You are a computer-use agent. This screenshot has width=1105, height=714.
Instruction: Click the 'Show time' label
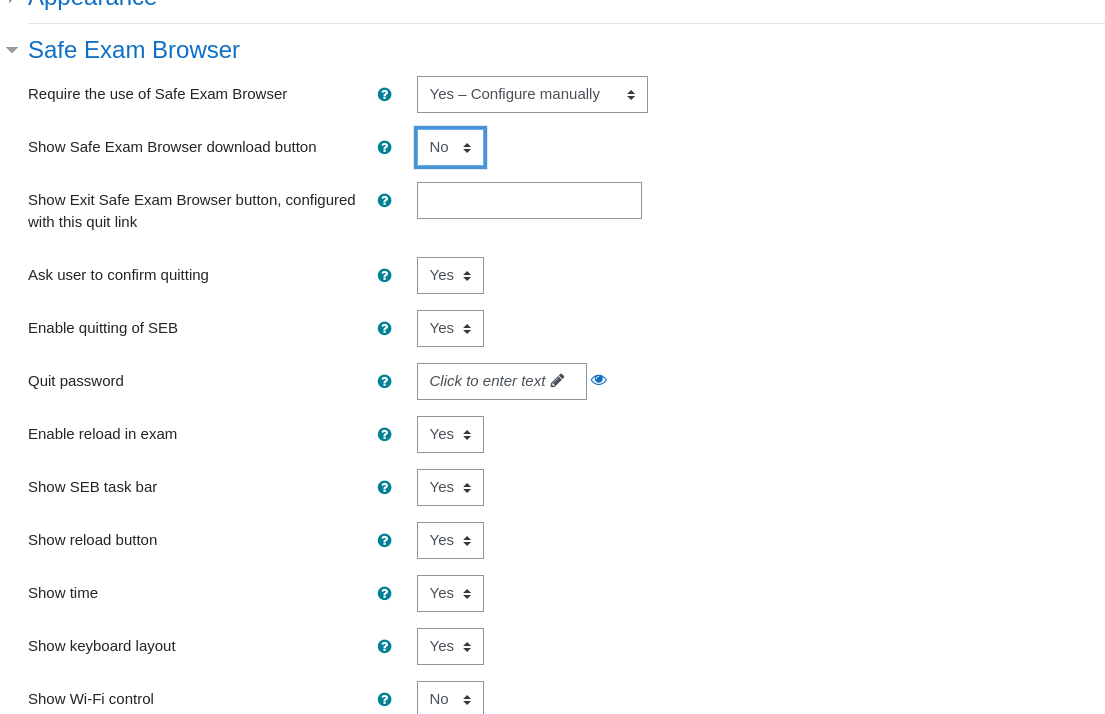(63, 593)
